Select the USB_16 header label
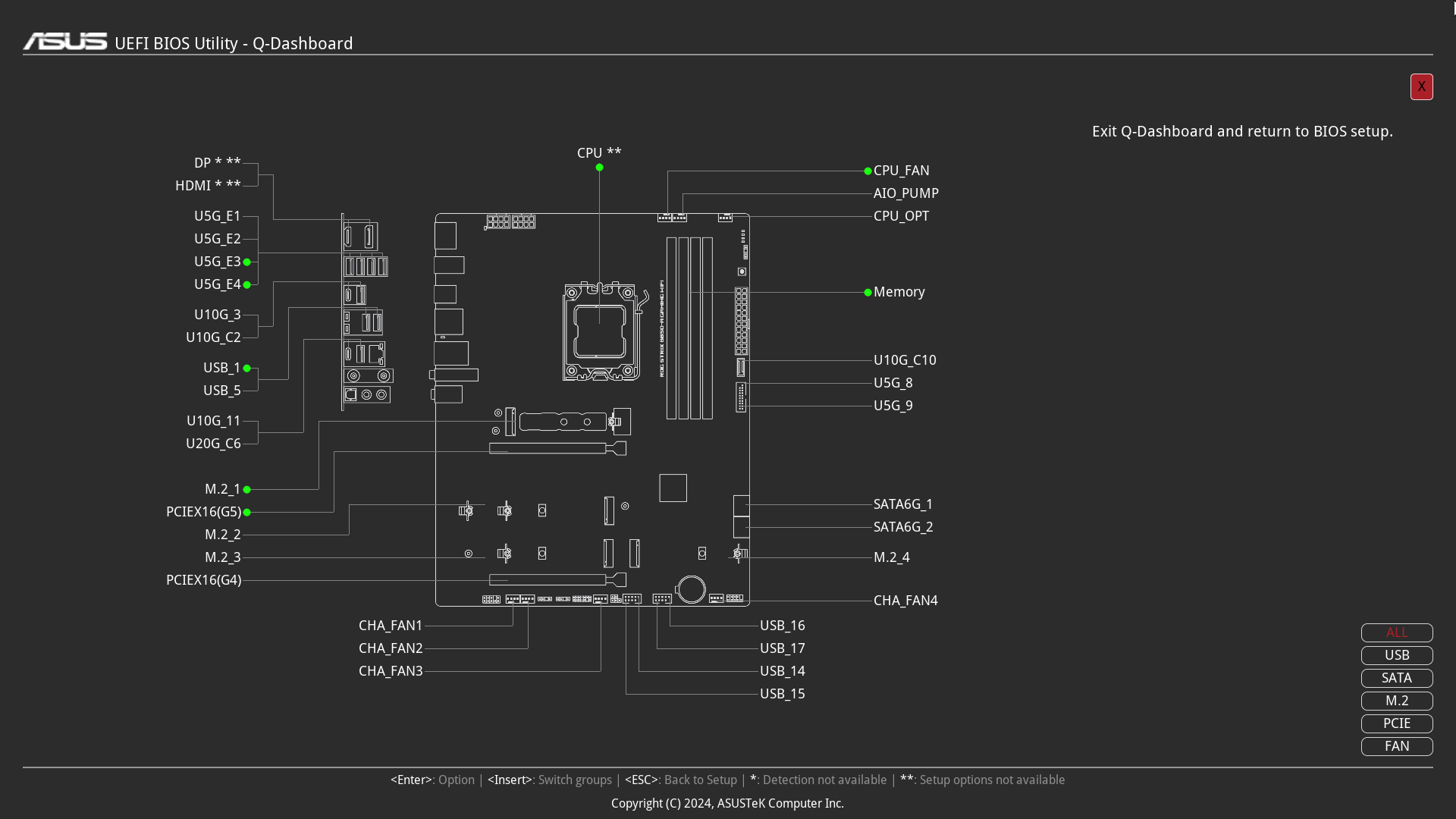 783,626
